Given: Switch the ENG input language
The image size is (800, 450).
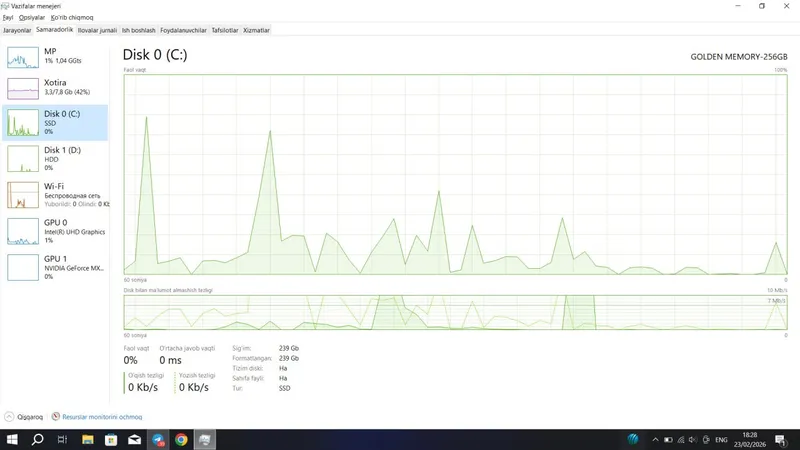Looking at the screenshot, I should click(721, 439).
